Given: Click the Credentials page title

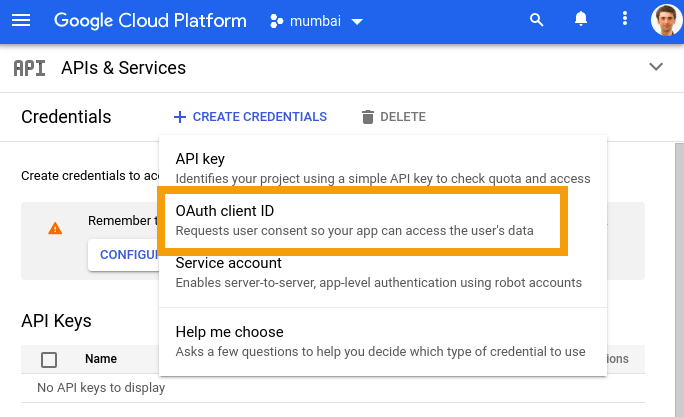Looking at the screenshot, I should click(66, 117).
